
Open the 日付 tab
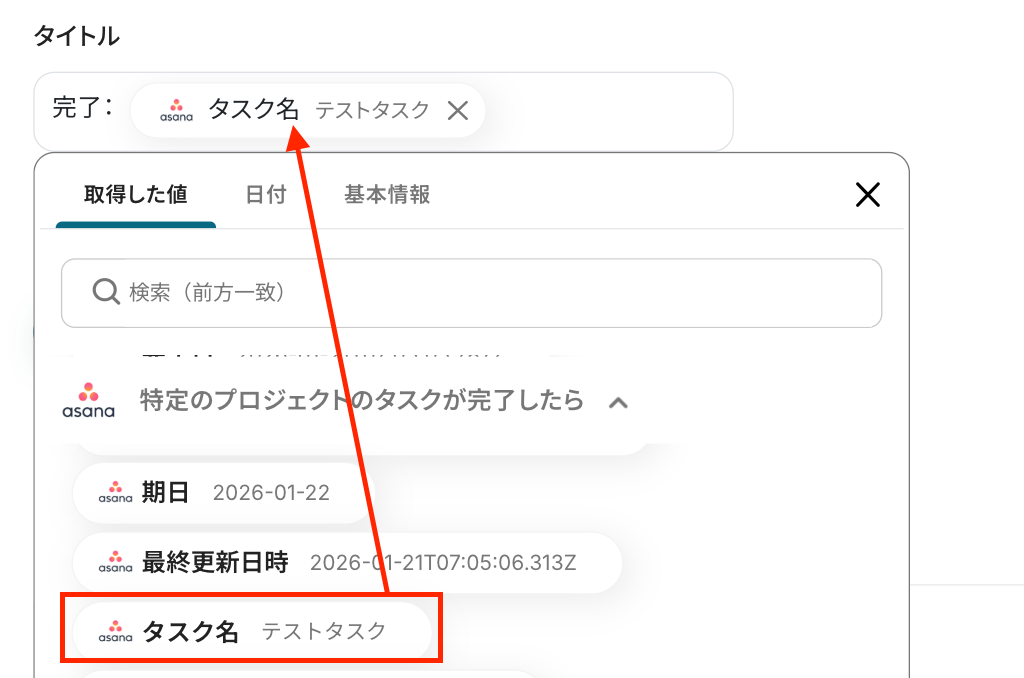click(x=266, y=195)
